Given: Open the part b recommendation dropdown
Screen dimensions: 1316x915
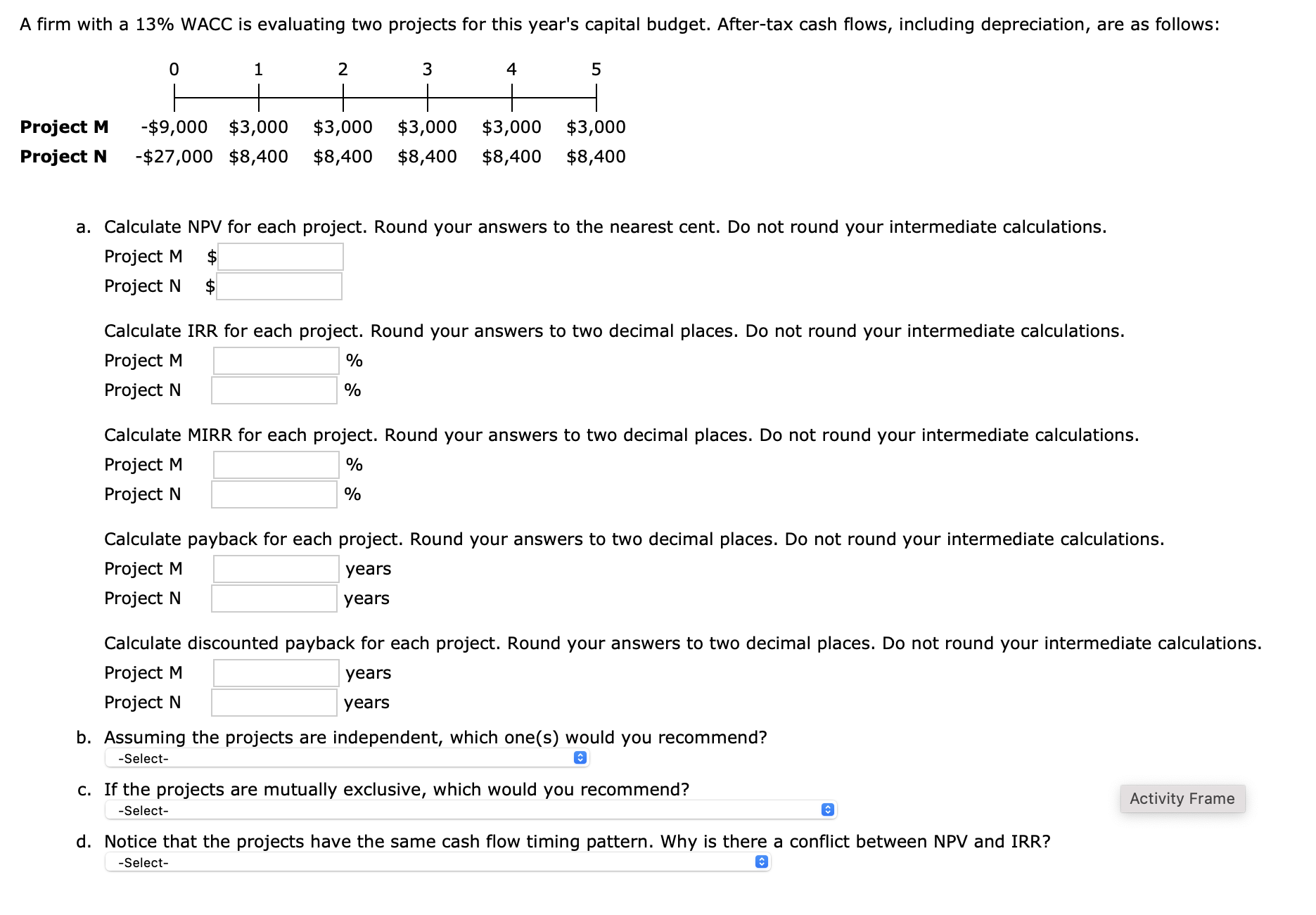Looking at the screenshot, I should click(348, 757).
